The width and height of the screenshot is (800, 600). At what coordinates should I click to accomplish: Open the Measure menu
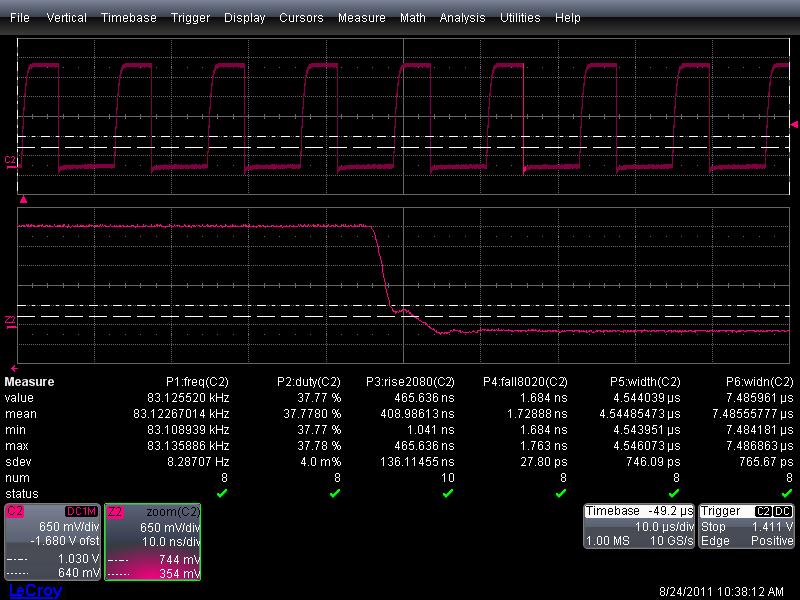[x=361, y=17]
